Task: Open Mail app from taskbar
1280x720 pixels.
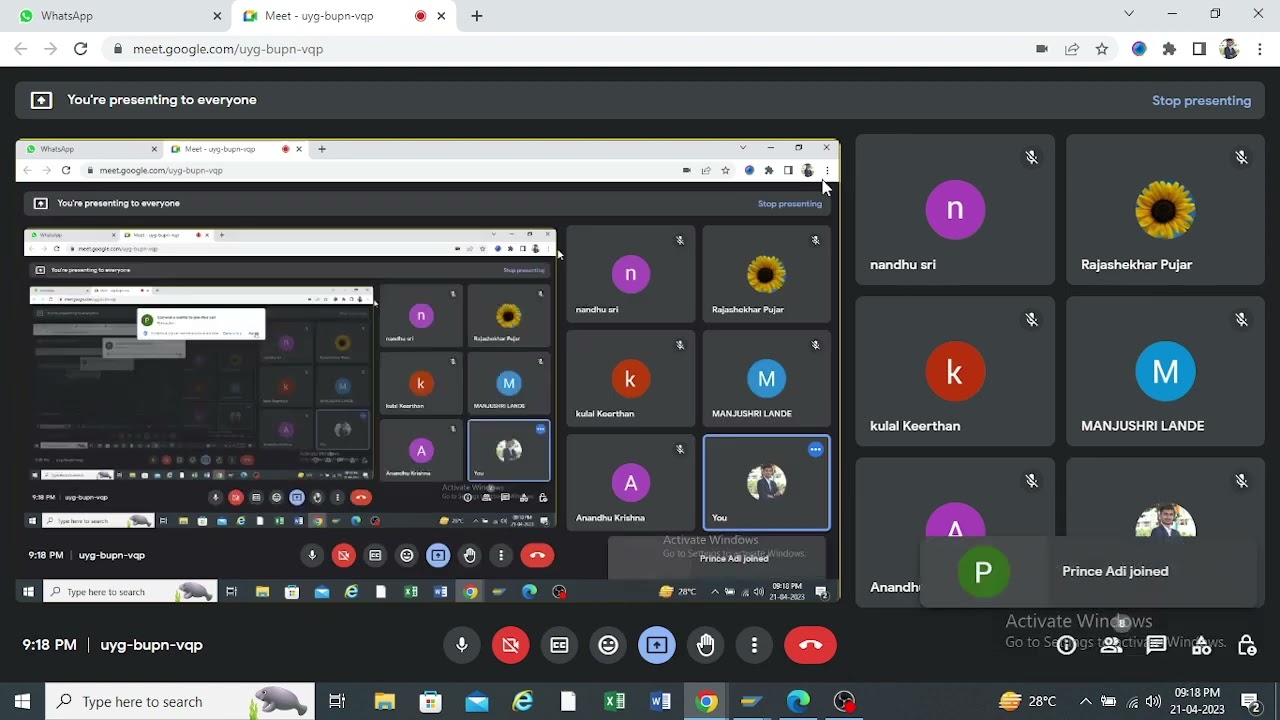Action: click(477, 701)
